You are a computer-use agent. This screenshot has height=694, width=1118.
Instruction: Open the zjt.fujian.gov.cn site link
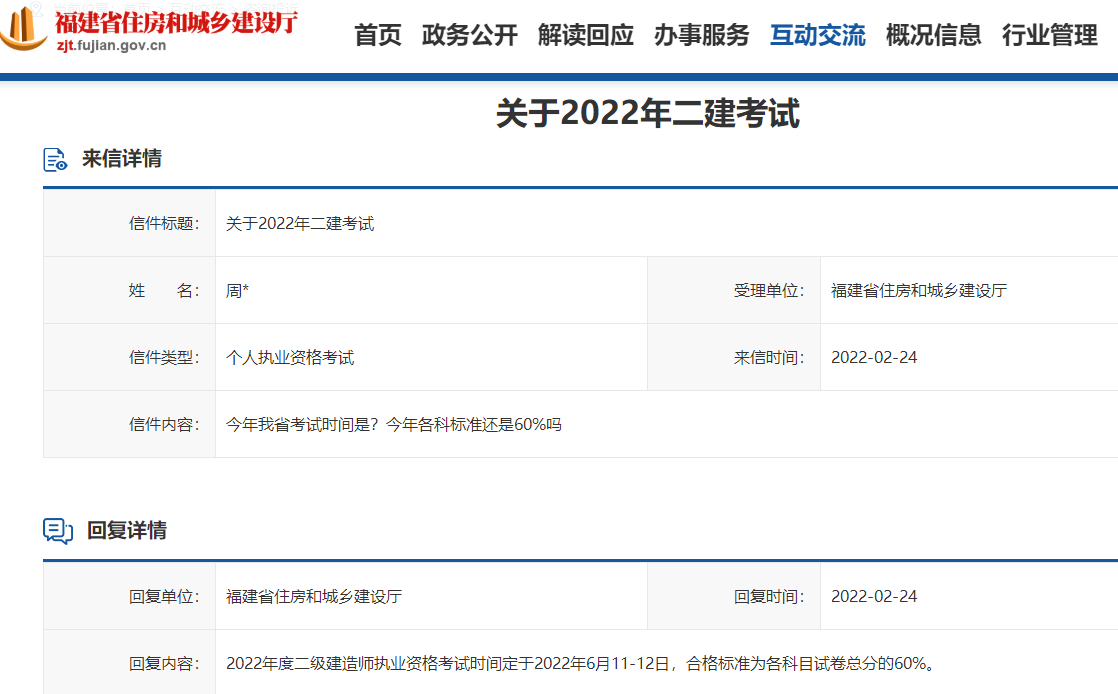point(113,45)
